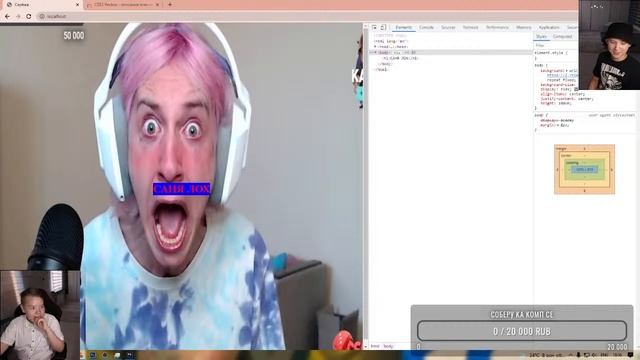Click the align-items: center declaration
Image resolution: width=640 pixels, height=360 pixels.
click(x=562, y=94)
